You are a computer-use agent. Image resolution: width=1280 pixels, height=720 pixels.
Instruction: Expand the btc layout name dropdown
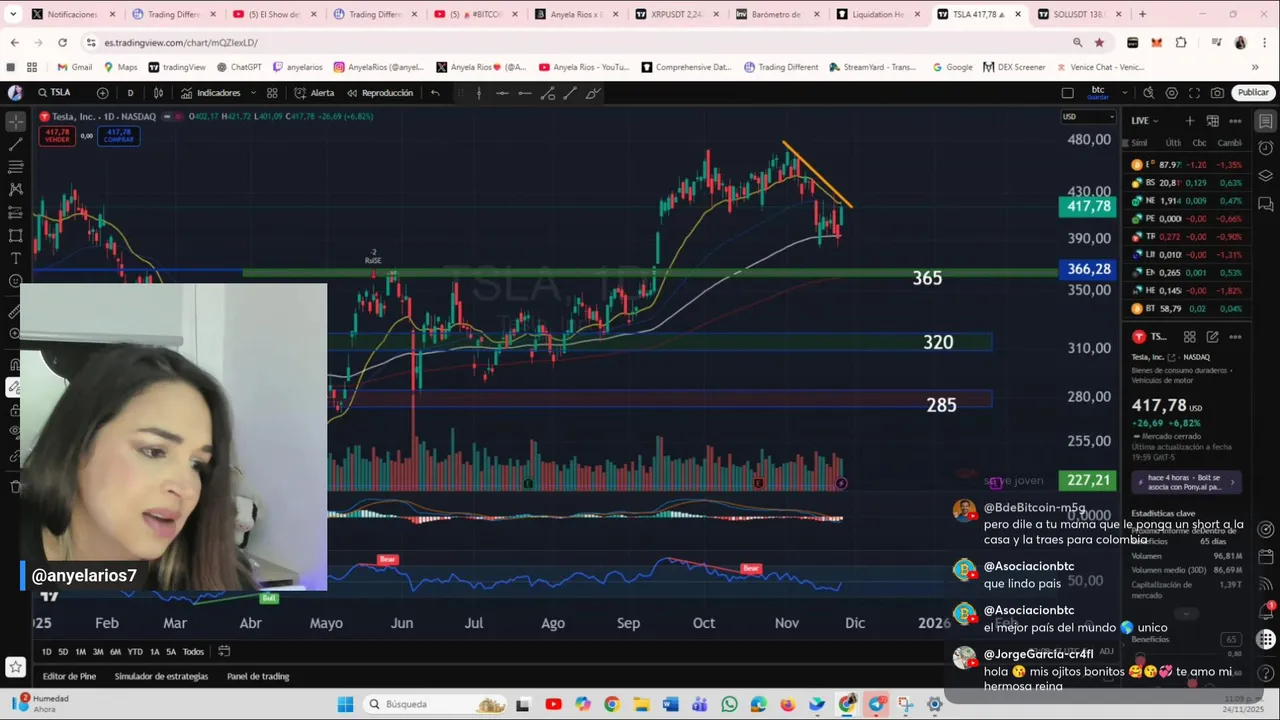[1123, 93]
